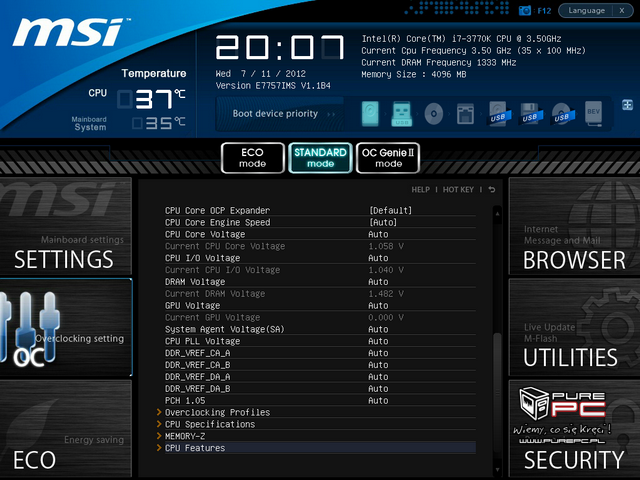The height and width of the screenshot is (480, 640).
Task: Select CPU I/O Voltage Auto value
Action: click(378, 258)
